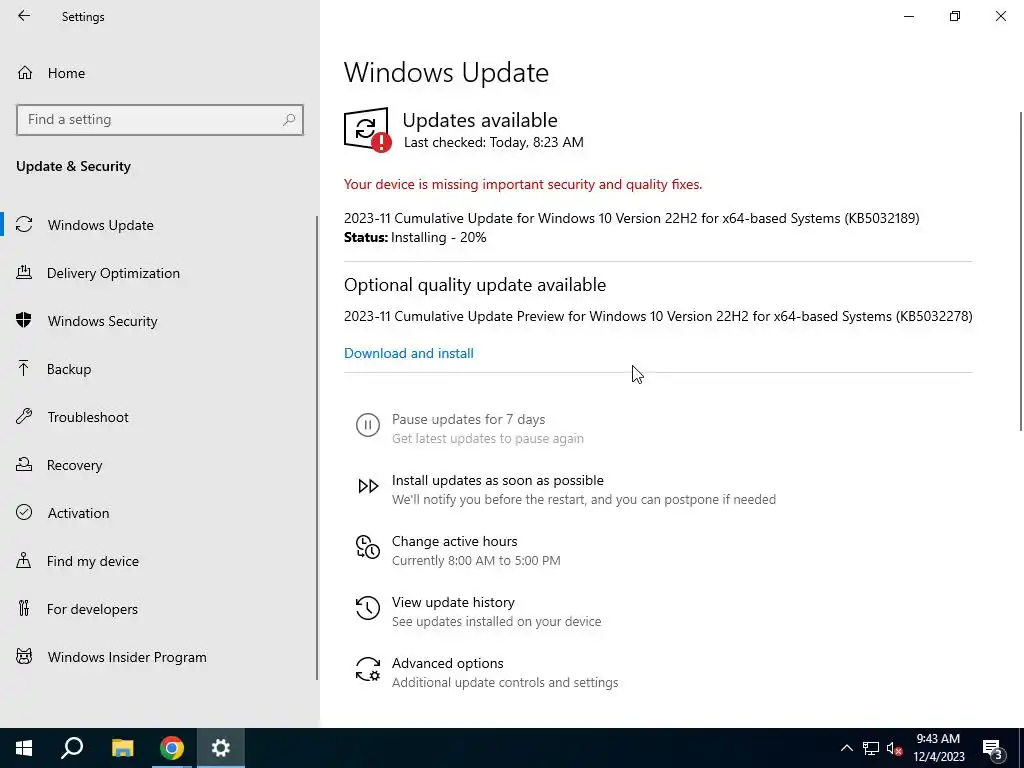Viewport: 1024px width, 768px height.
Task: Click the update status icon with the red alert
Action: pos(368,130)
